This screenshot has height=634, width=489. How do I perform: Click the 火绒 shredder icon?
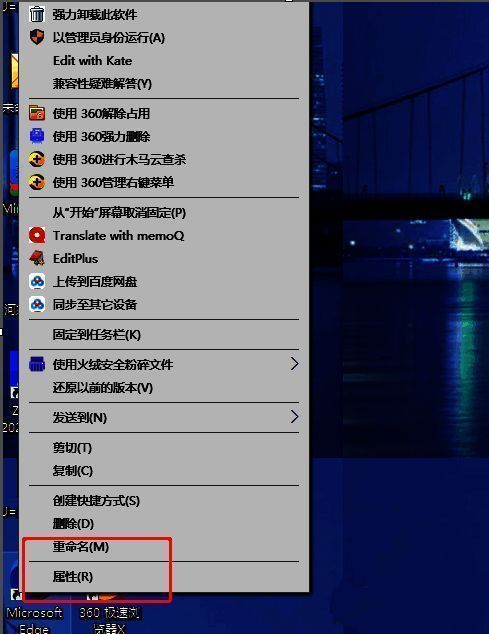pyautogui.click(x=37, y=364)
